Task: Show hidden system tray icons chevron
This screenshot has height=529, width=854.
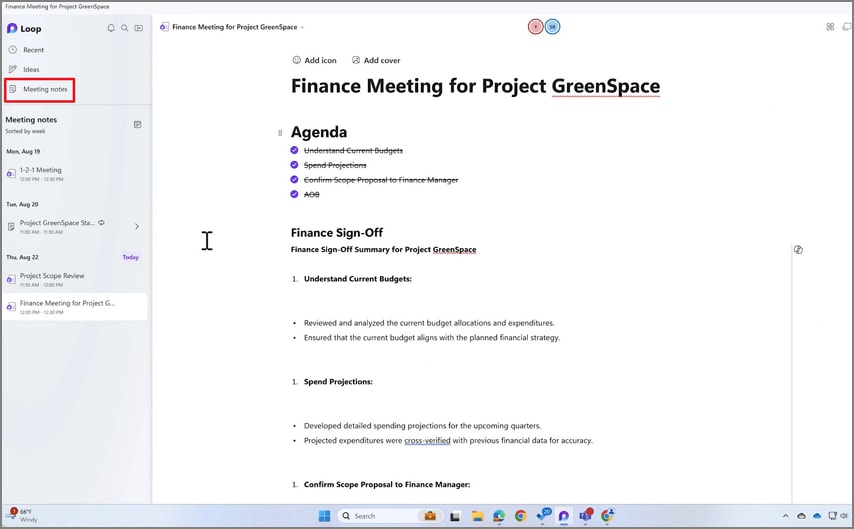Action: 785,516
